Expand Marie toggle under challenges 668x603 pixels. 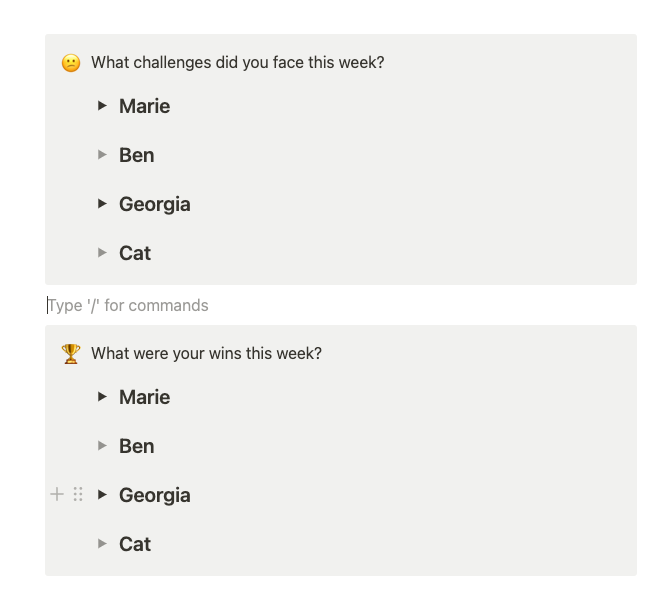(x=102, y=105)
